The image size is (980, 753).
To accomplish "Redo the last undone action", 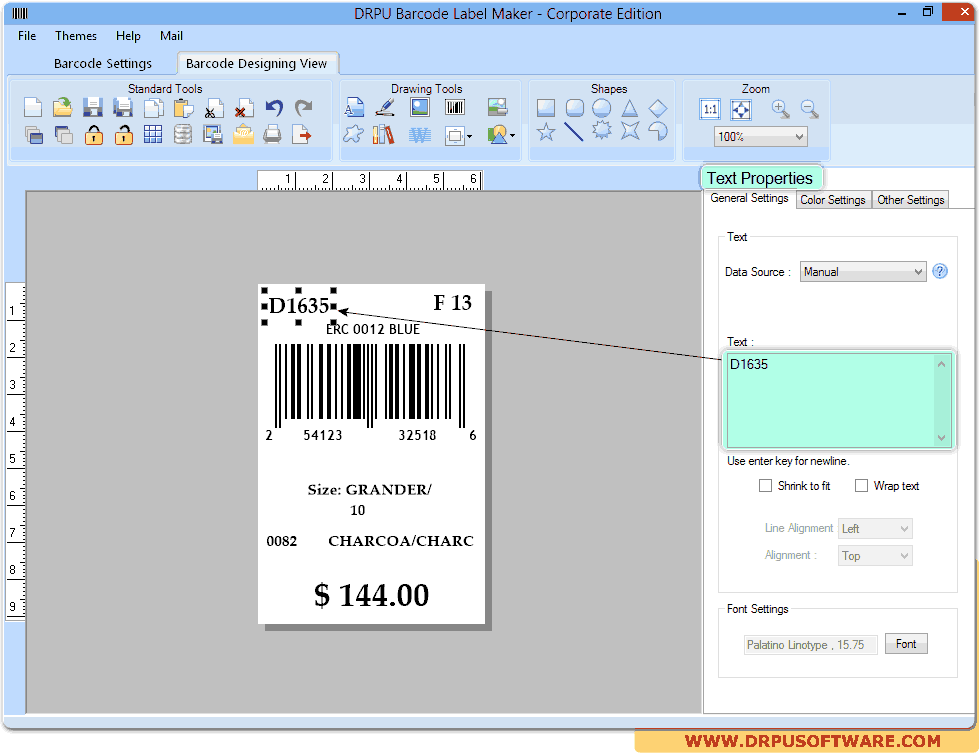I will [304, 108].
